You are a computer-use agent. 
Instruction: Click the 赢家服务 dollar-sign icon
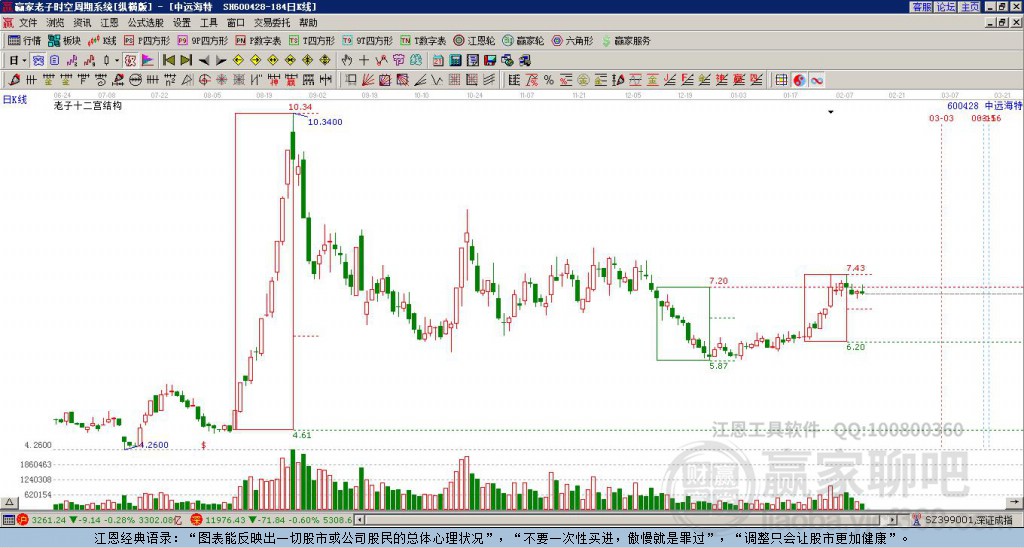[x=606, y=41]
